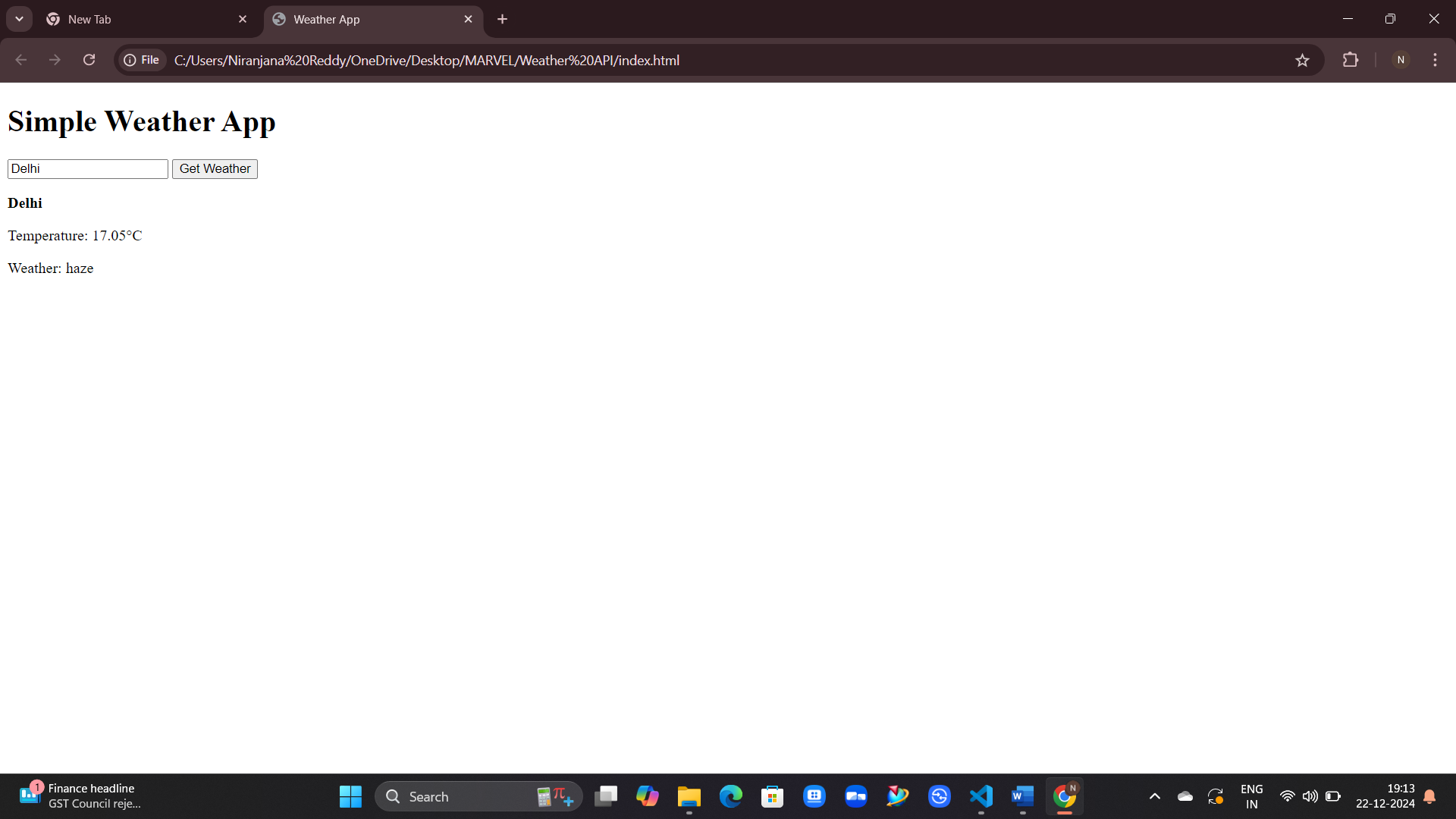Viewport: 1456px width, 819px height.
Task: Toggle ENG IN language input switcher
Action: point(1251,796)
